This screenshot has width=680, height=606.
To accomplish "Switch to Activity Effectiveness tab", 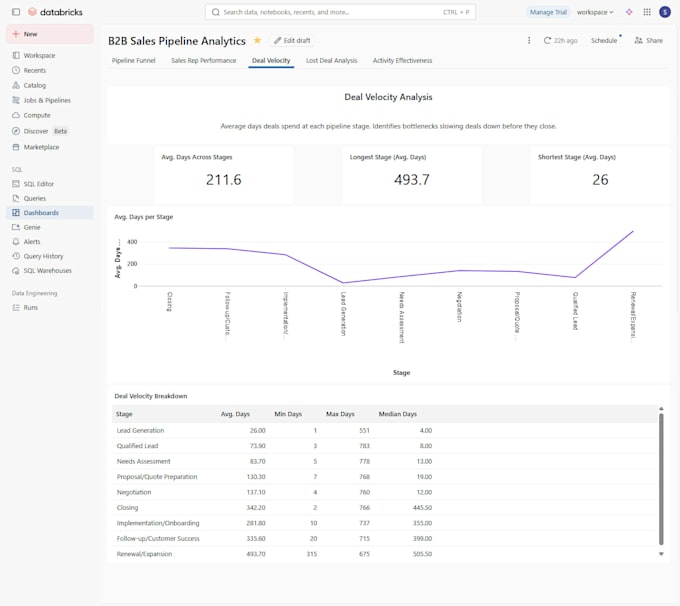I will click(x=402, y=61).
